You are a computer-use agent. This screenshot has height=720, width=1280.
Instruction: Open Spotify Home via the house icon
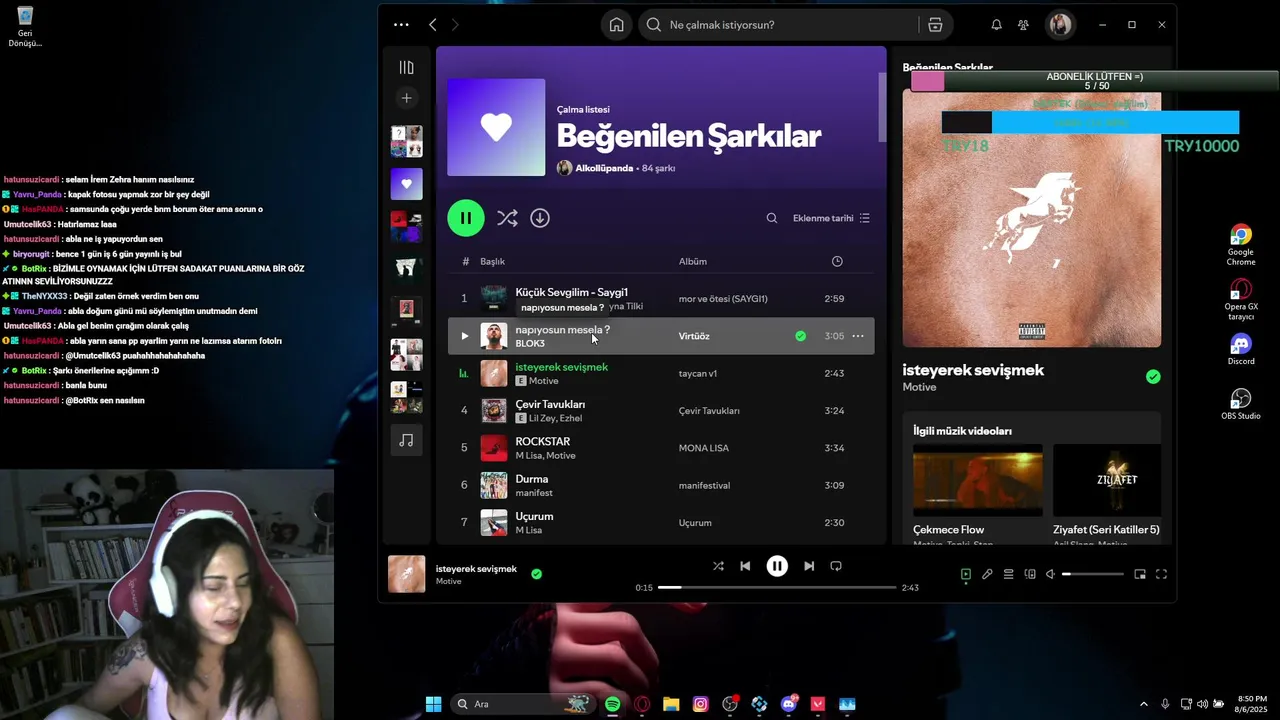(617, 25)
